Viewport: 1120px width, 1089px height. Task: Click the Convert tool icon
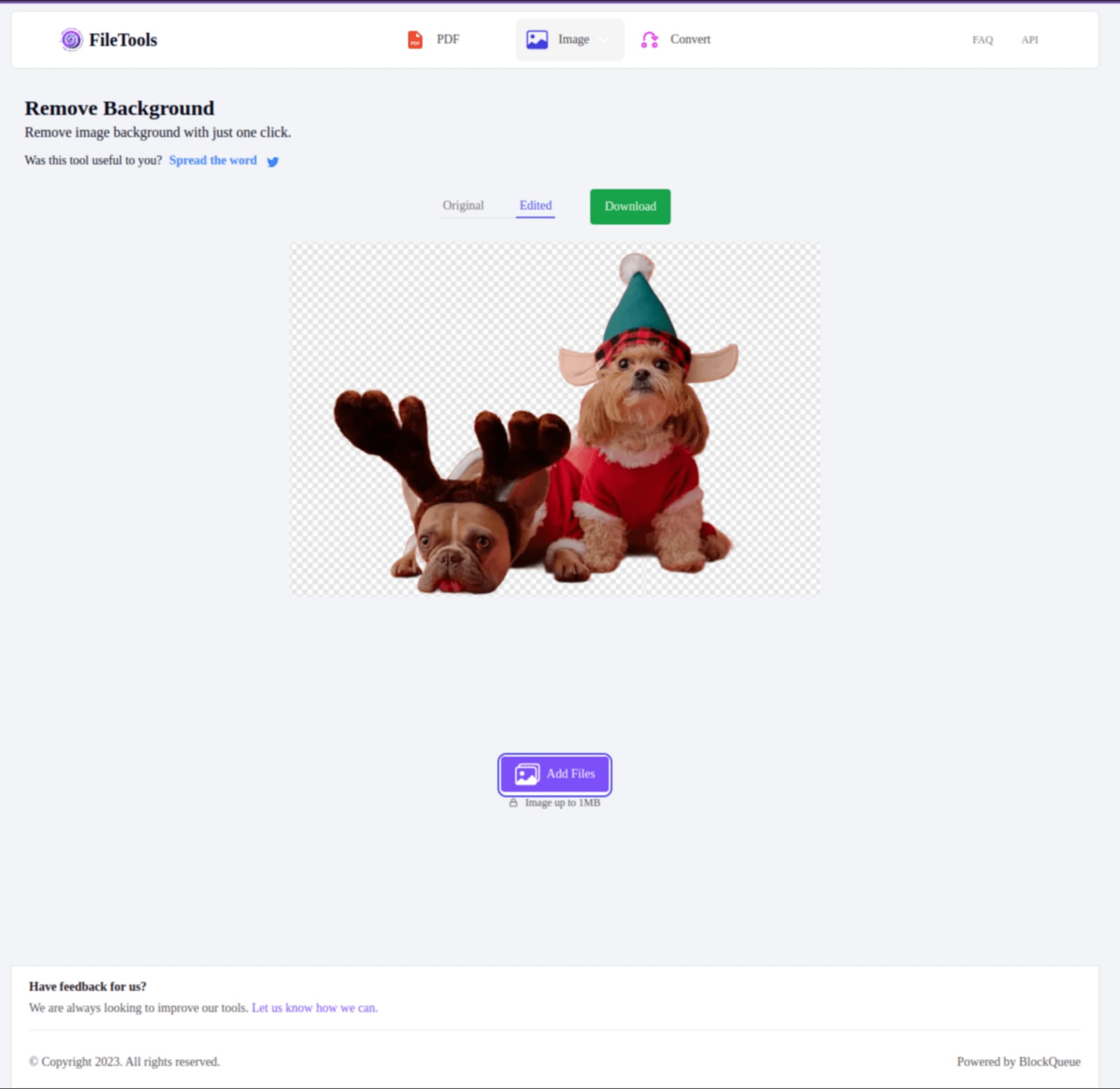(x=649, y=40)
